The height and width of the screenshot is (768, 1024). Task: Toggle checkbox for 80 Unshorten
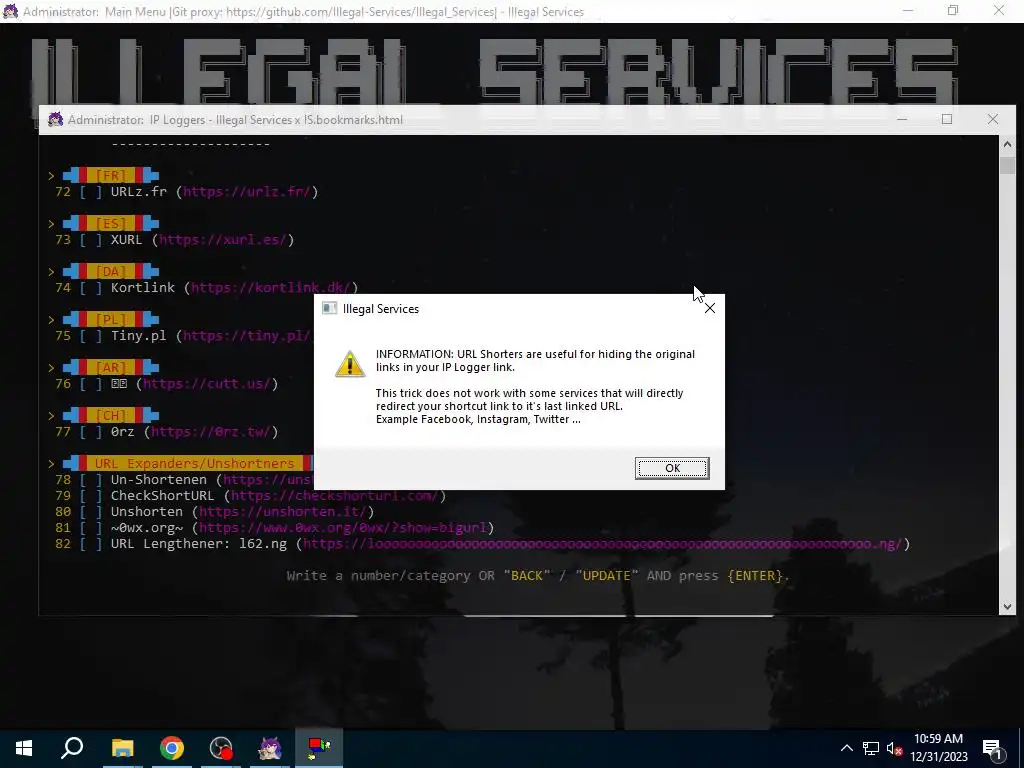point(91,511)
